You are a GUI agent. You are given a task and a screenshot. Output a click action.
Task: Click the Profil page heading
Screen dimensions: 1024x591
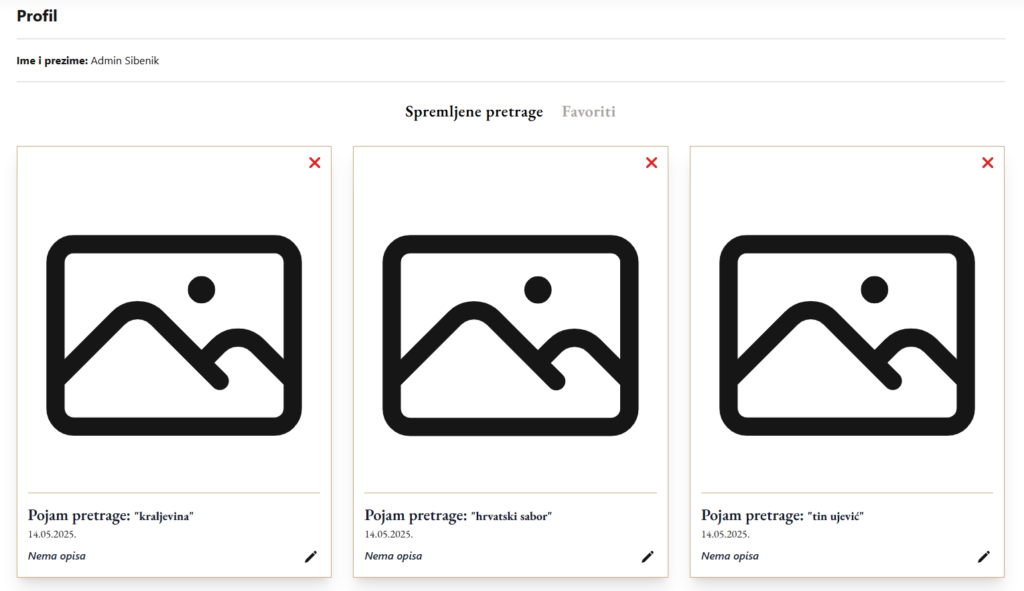[x=37, y=16]
